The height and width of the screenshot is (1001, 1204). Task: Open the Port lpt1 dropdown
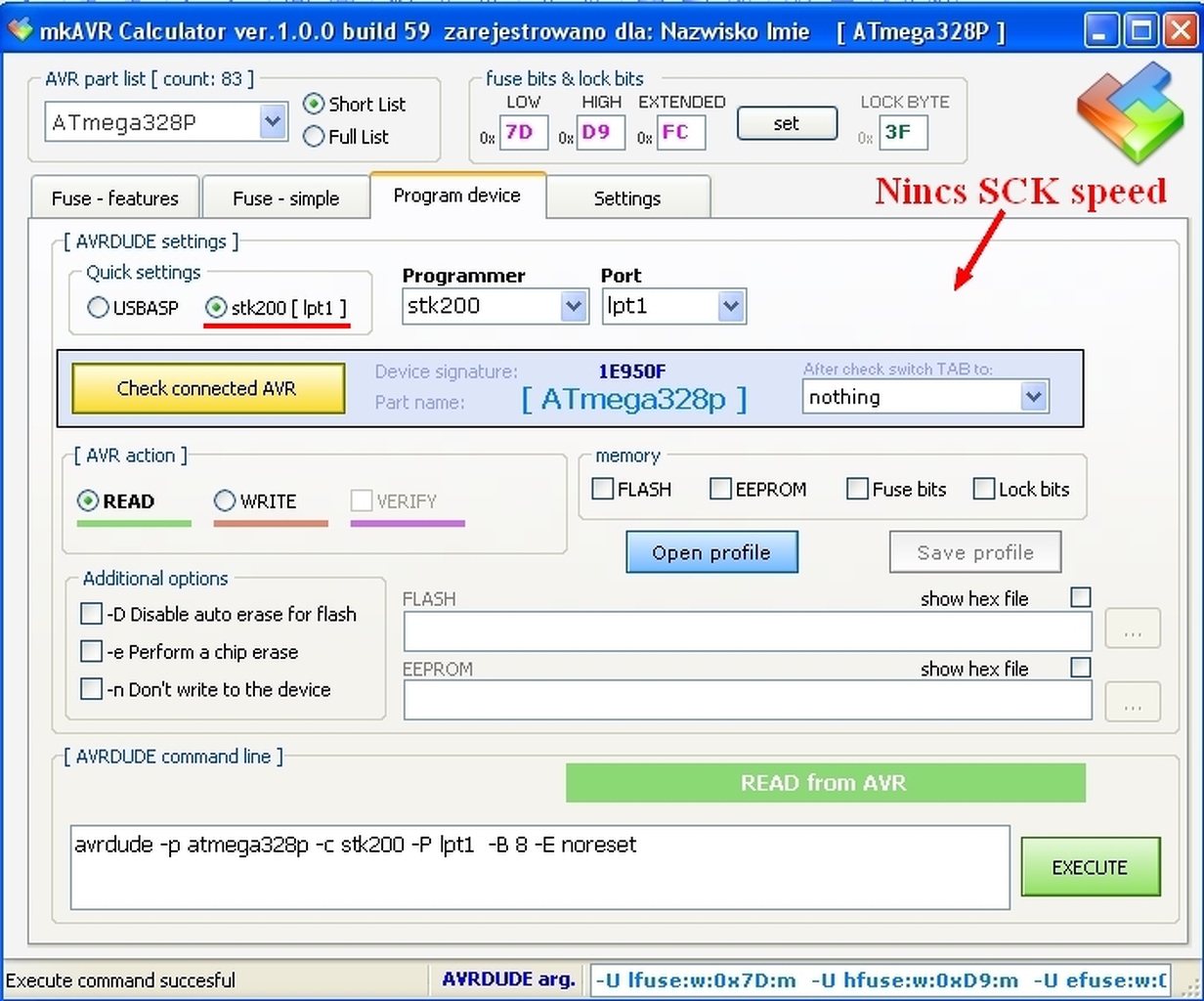coord(731,306)
